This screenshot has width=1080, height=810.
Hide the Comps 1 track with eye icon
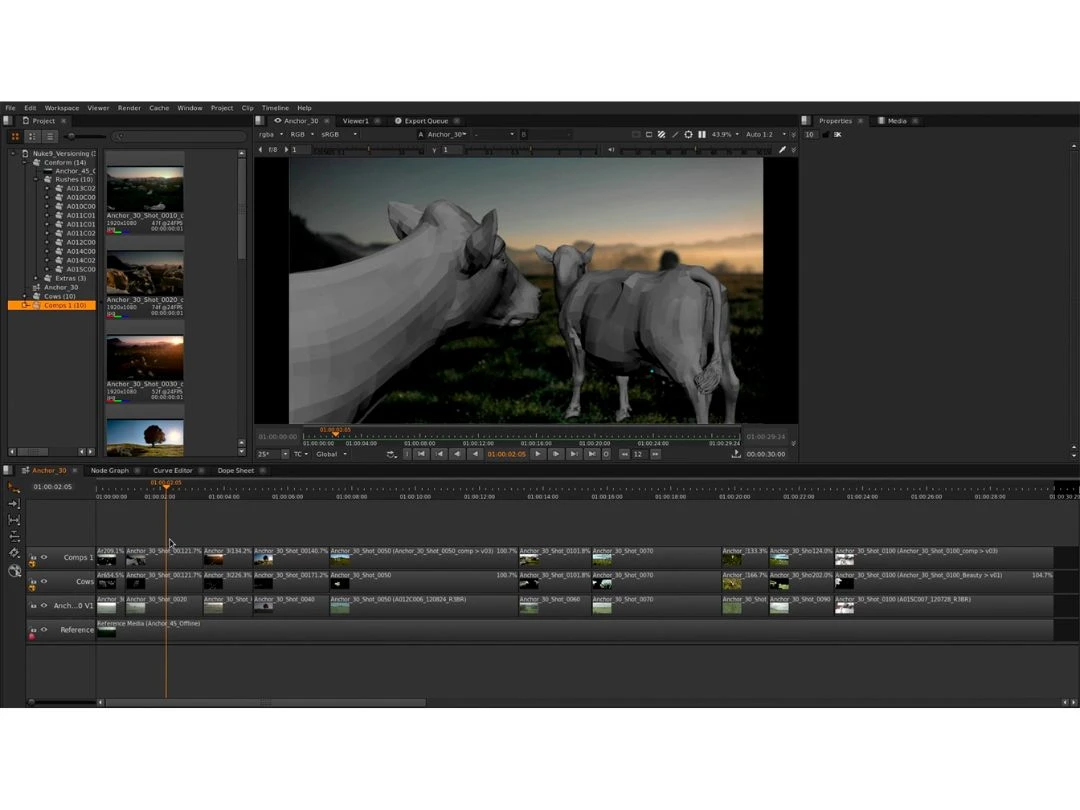43,557
